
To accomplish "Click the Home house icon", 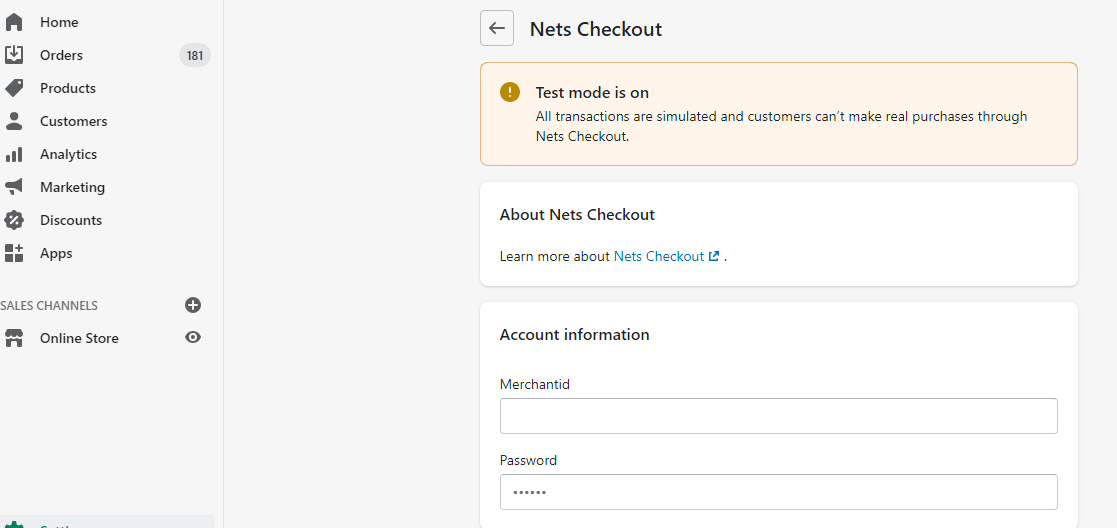I will tap(14, 22).
